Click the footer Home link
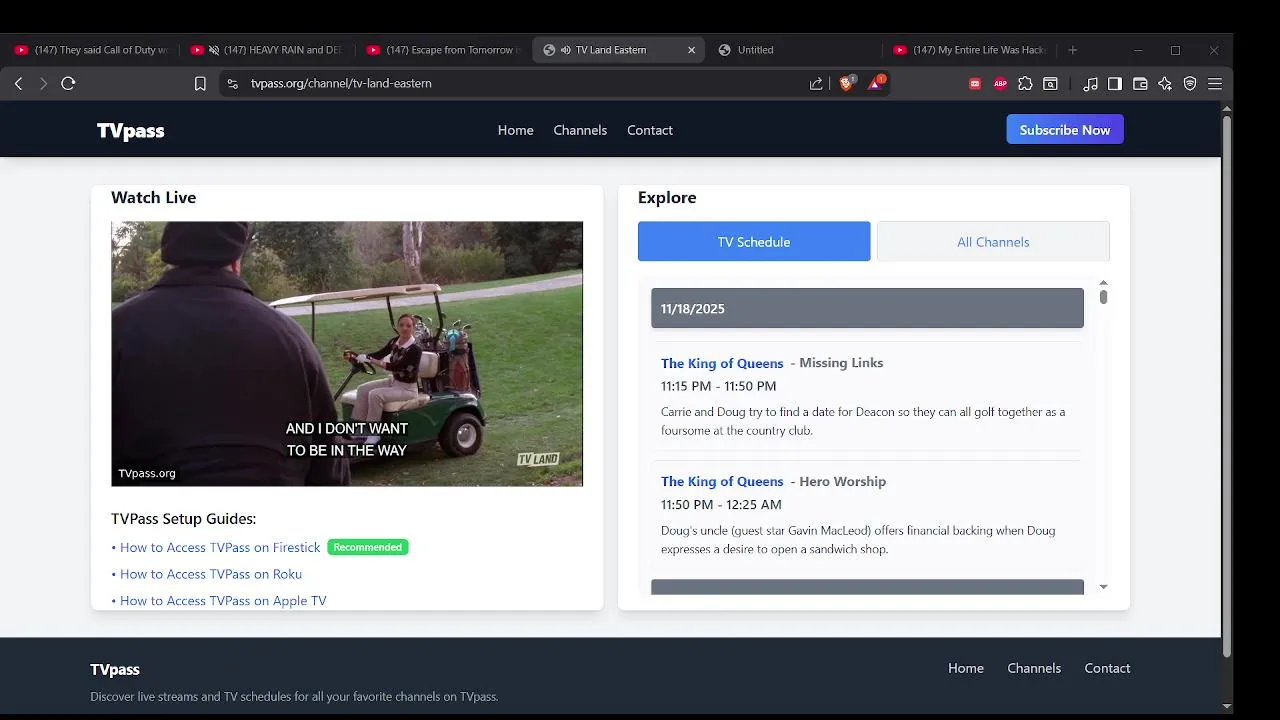This screenshot has height=720, width=1280. (966, 668)
